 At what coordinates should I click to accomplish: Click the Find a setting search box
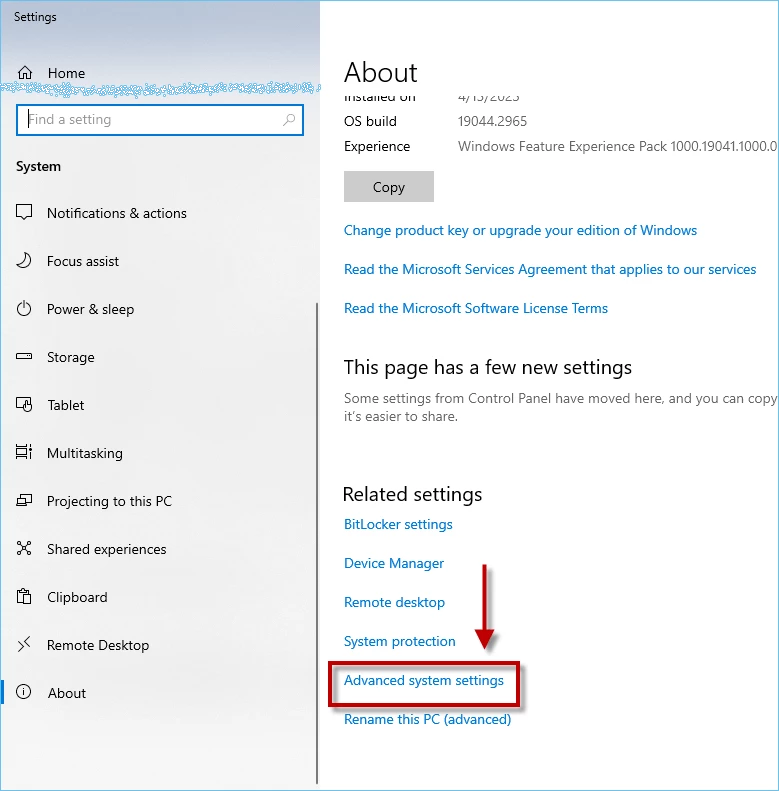[159, 120]
